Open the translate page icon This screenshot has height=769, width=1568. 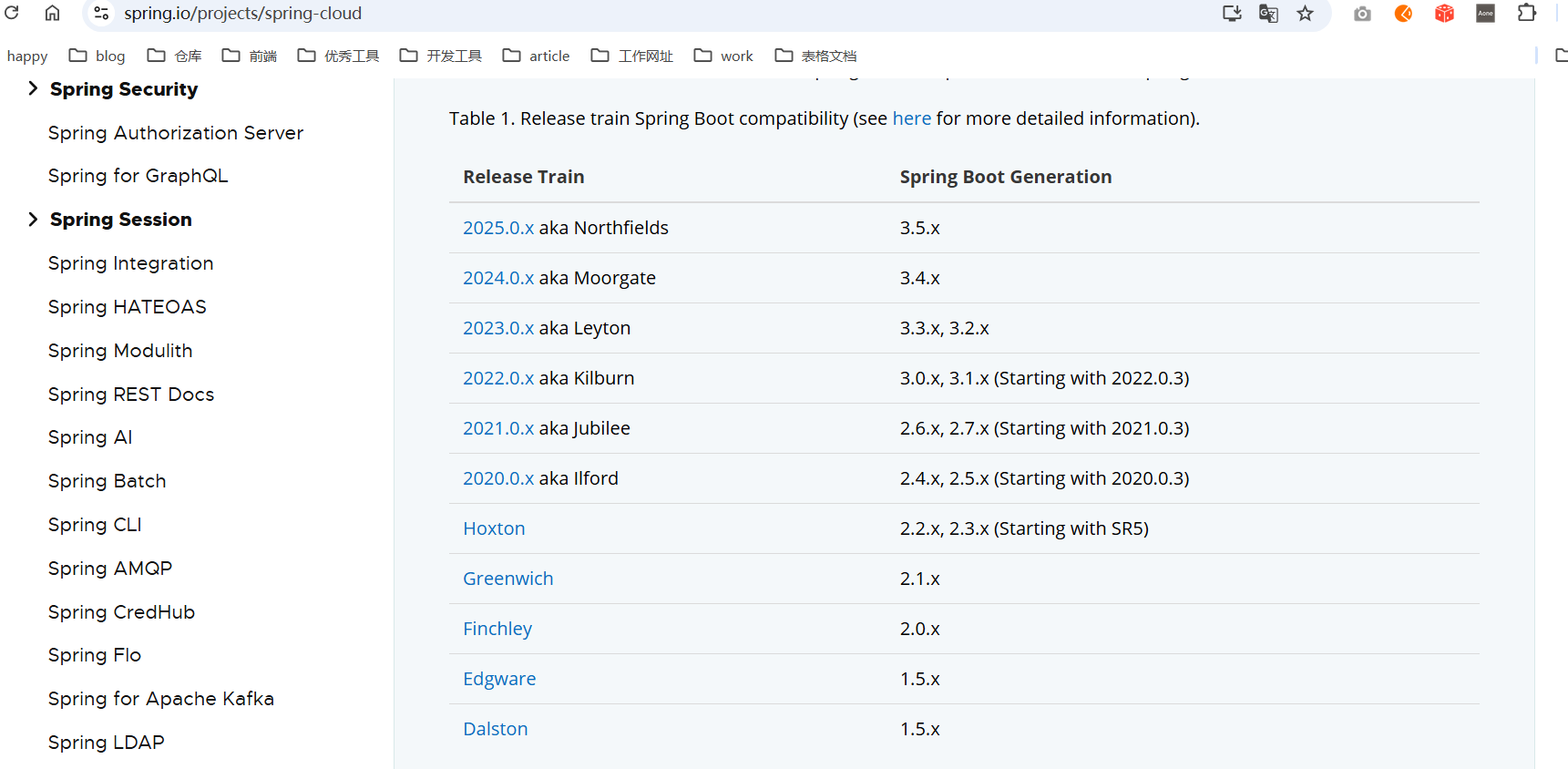click(1268, 14)
